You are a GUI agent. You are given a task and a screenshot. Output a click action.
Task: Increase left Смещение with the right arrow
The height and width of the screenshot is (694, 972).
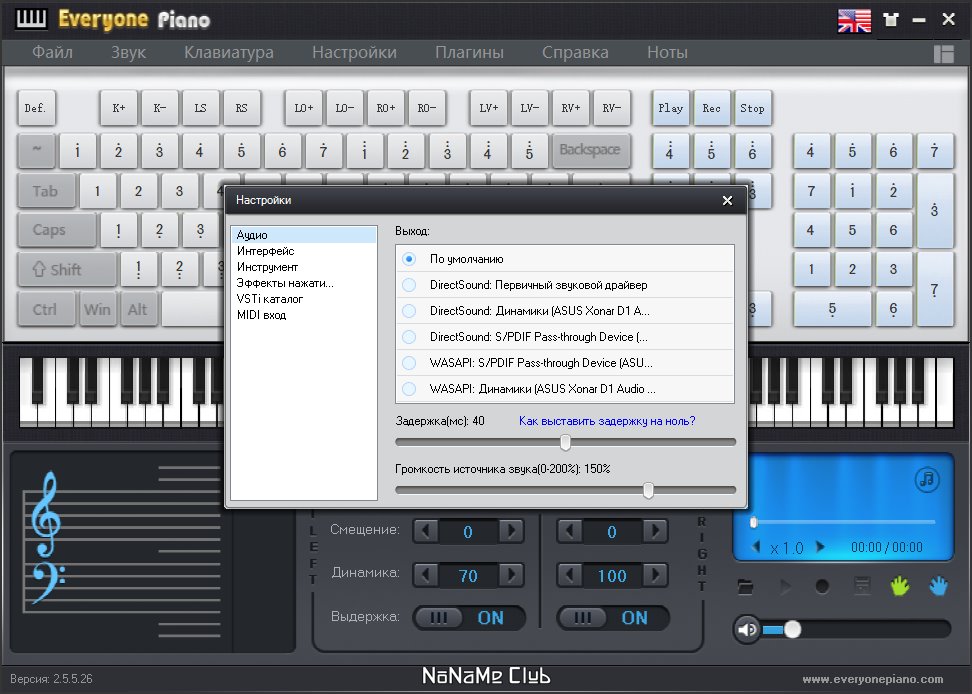[511, 531]
